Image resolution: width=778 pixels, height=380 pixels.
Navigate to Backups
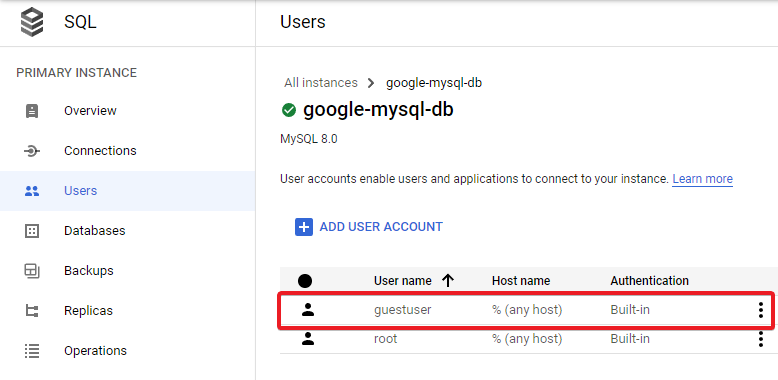(x=89, y=271)
